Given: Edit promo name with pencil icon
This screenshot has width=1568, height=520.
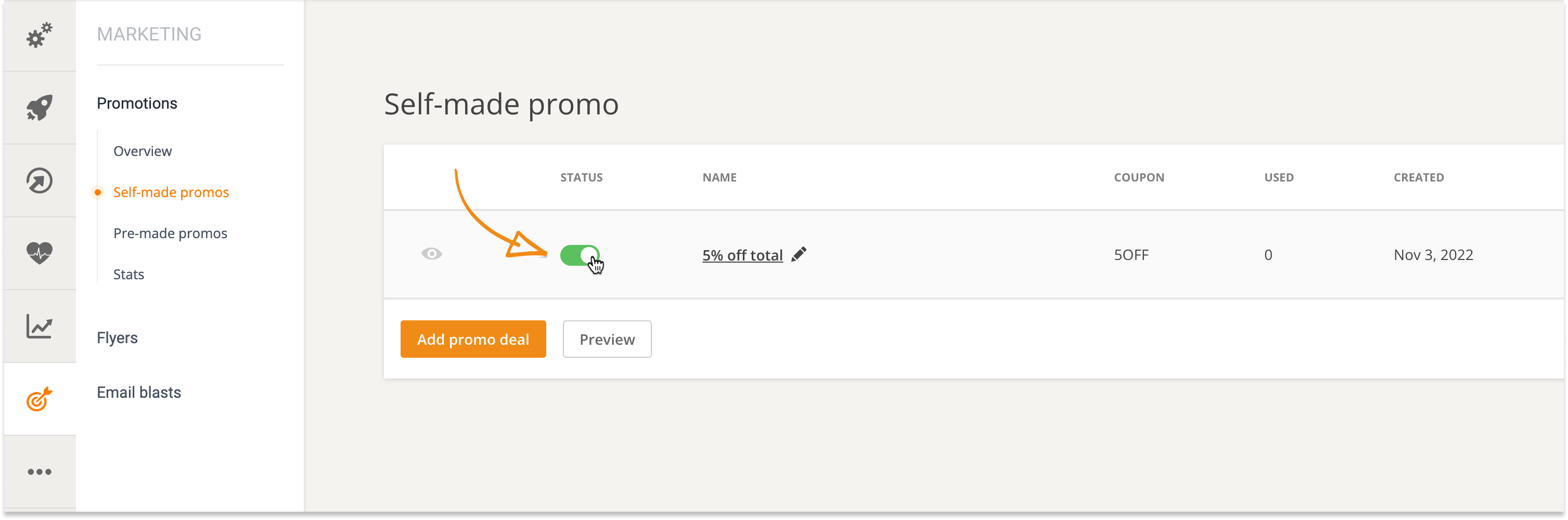Looking at the screenshot, I should (799, 254).
